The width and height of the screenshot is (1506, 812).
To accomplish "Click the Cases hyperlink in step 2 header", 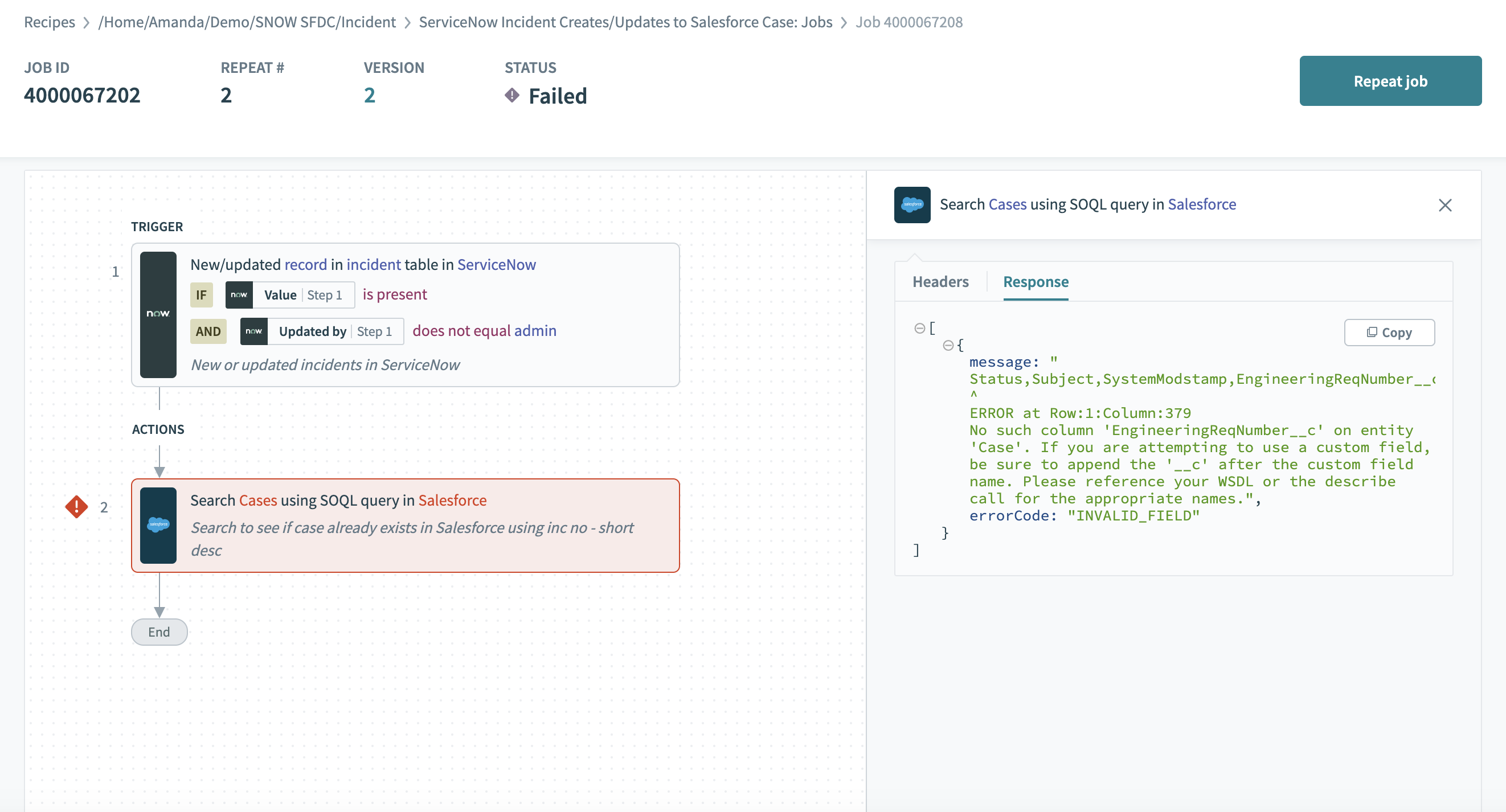I will click(257, 500).
